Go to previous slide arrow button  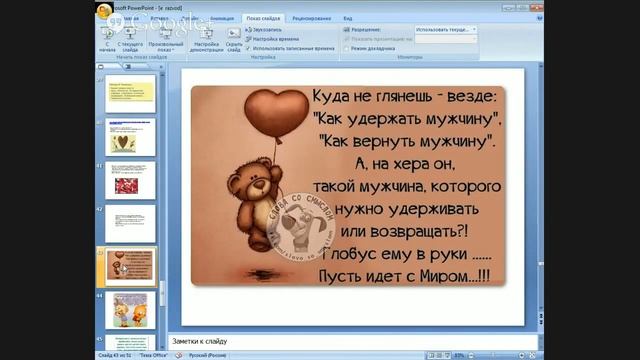click(541, 316)
